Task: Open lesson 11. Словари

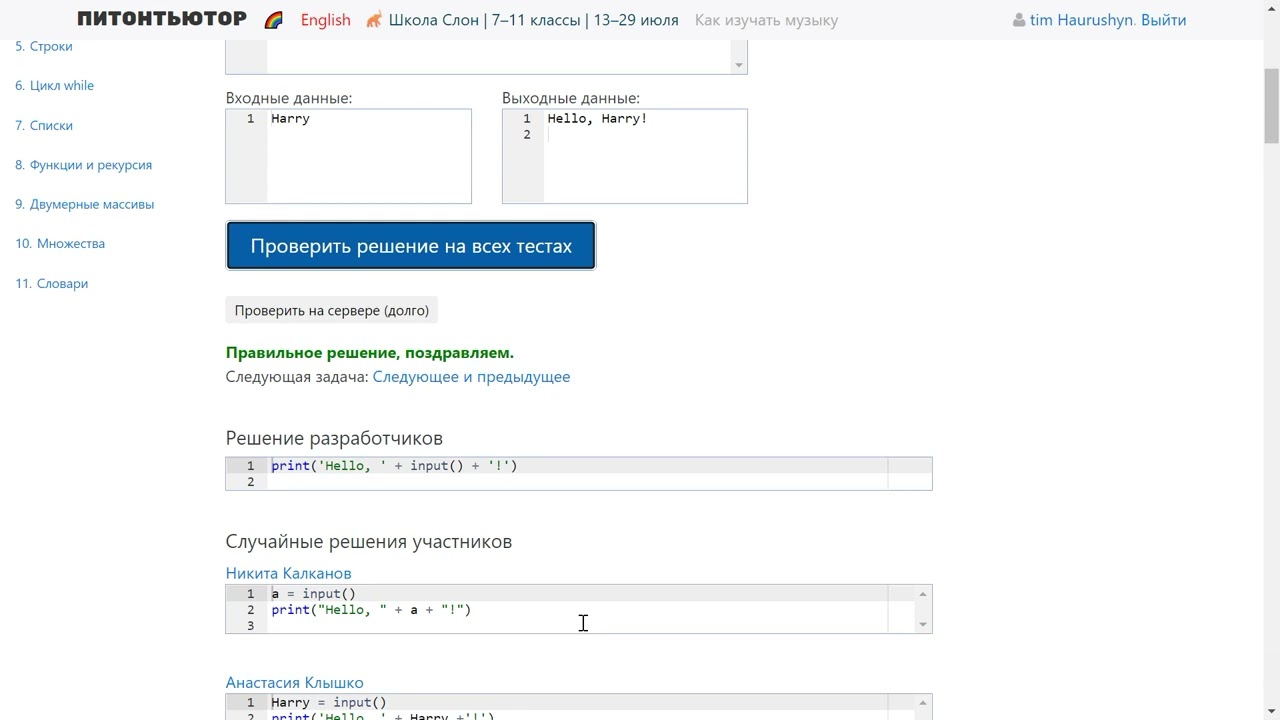Action: [x=52, y=283]
